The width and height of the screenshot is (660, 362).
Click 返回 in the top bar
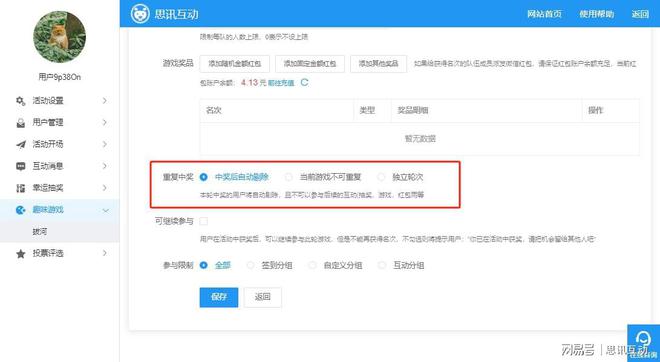tap(640, 14)
